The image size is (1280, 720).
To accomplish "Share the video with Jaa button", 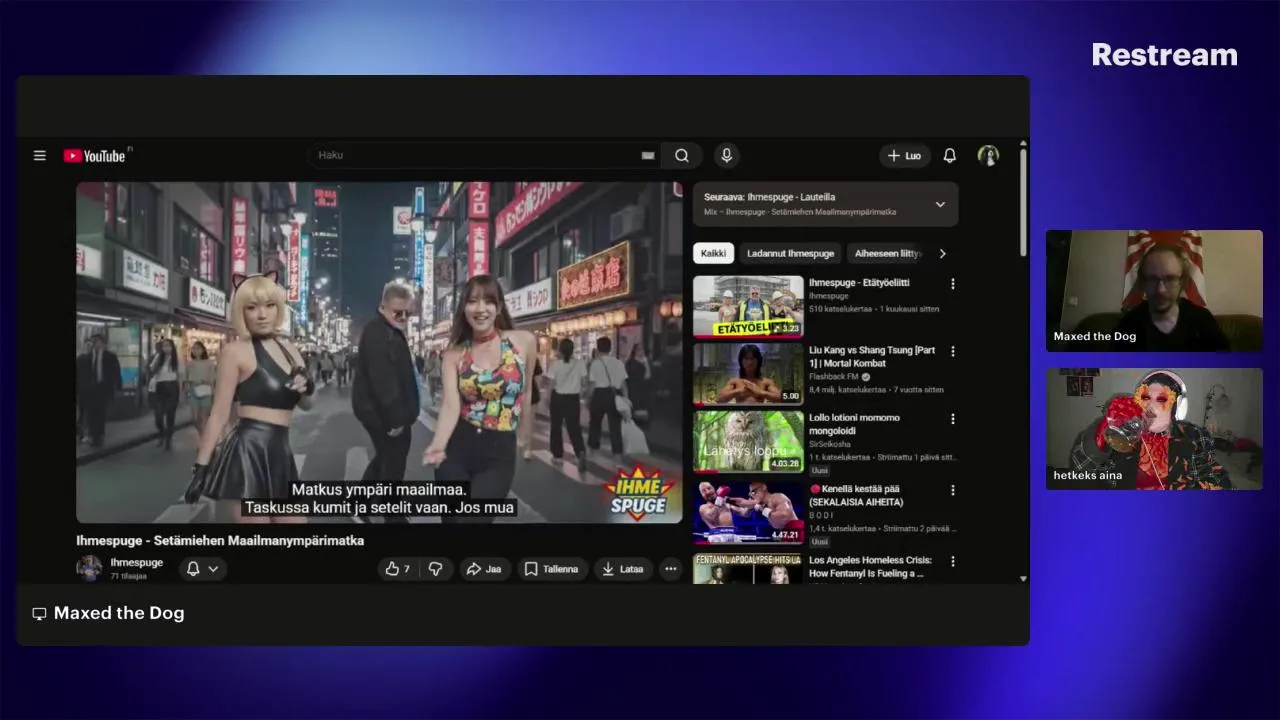I will click(x=484, y=569).
